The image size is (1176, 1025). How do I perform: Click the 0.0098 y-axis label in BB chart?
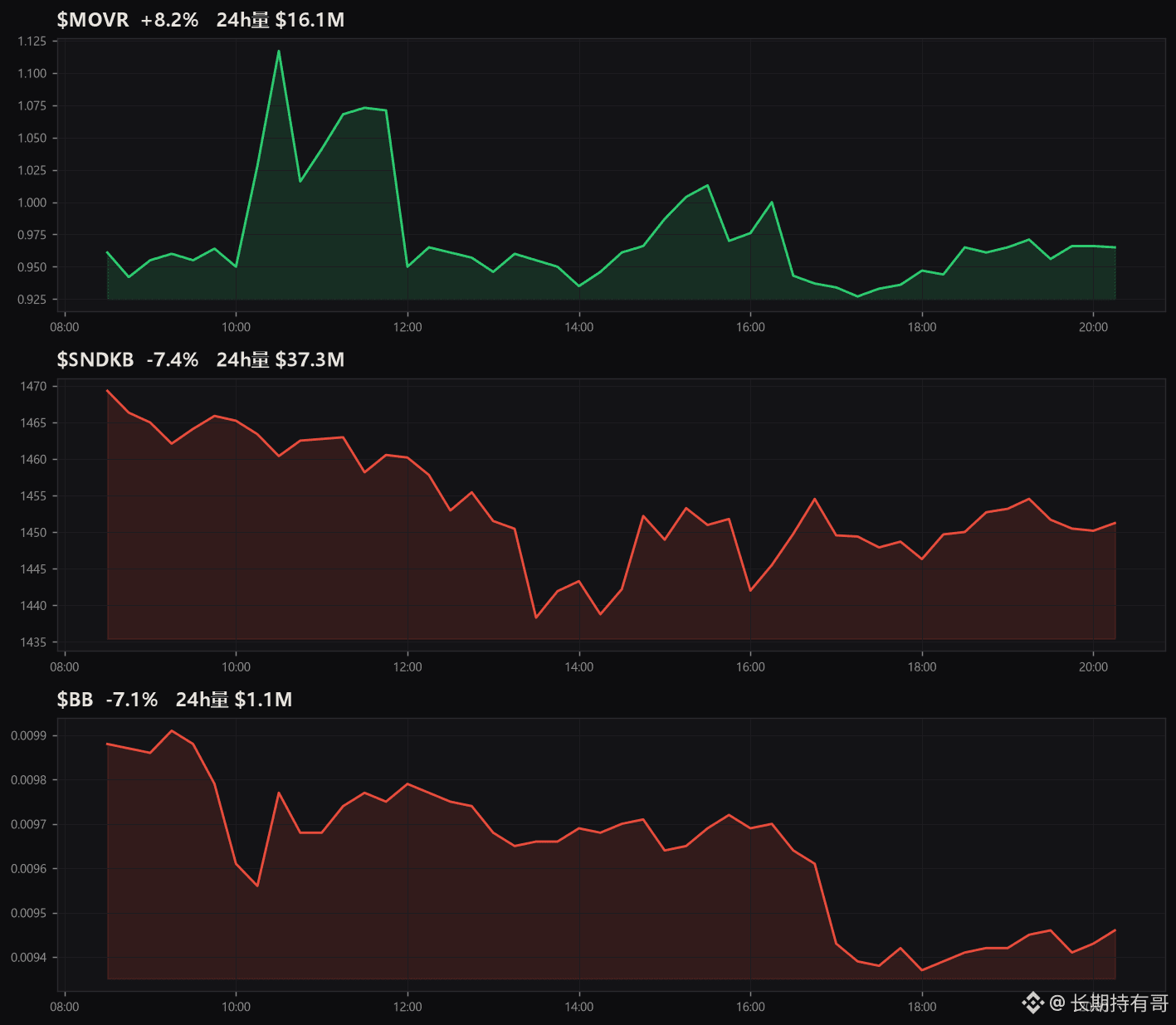coord(29,780)
